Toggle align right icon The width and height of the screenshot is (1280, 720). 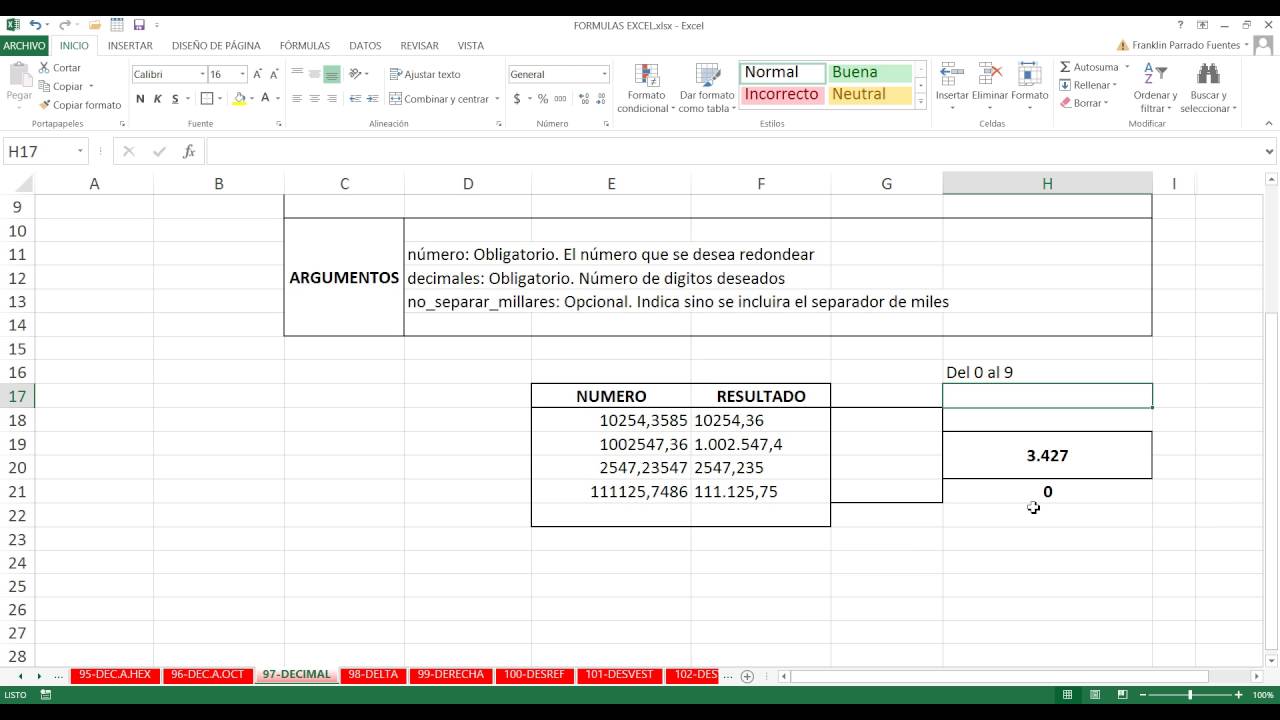[332, 99]
